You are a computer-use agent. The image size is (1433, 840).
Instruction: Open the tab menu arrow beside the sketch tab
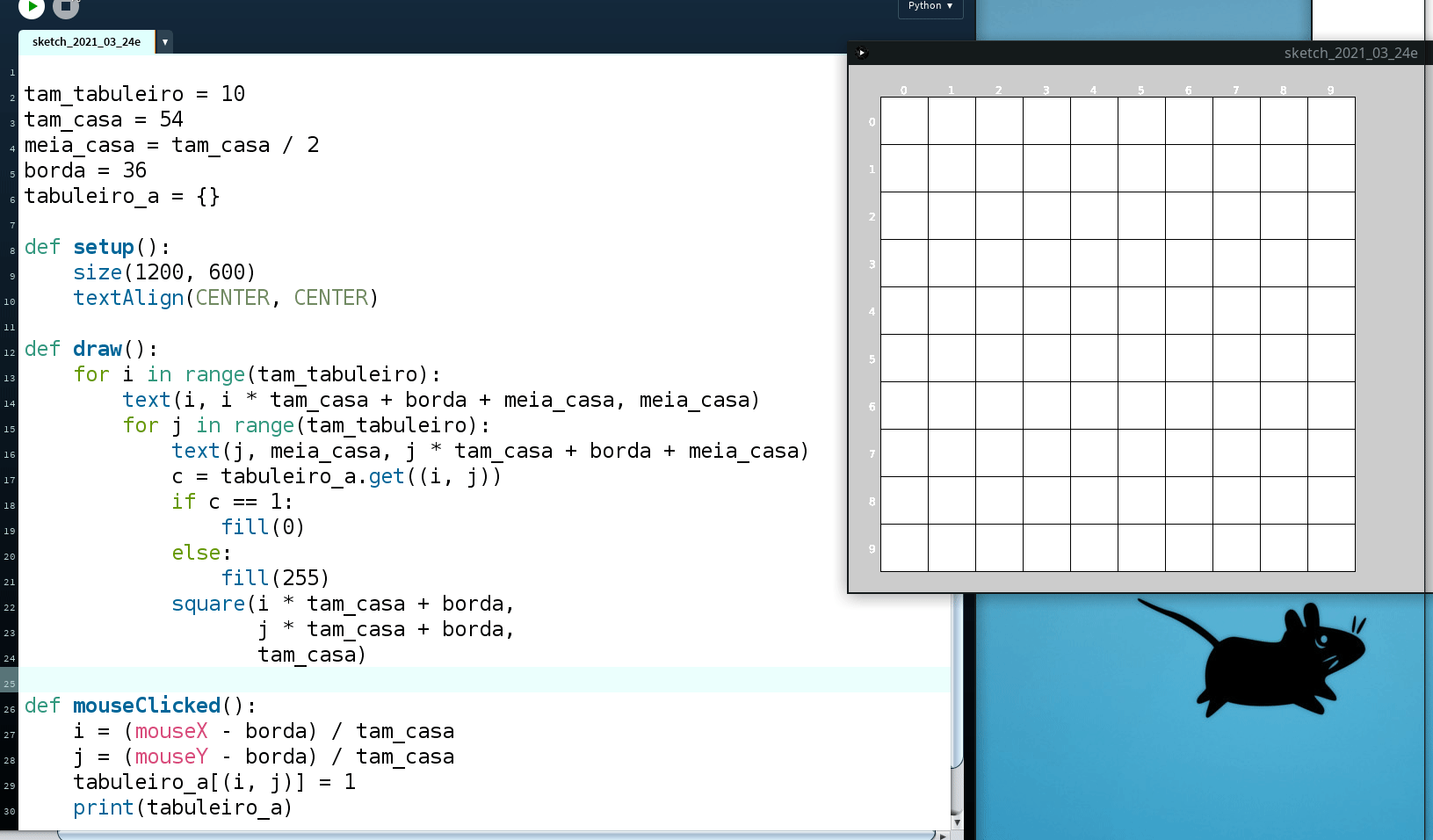point(164,42)
